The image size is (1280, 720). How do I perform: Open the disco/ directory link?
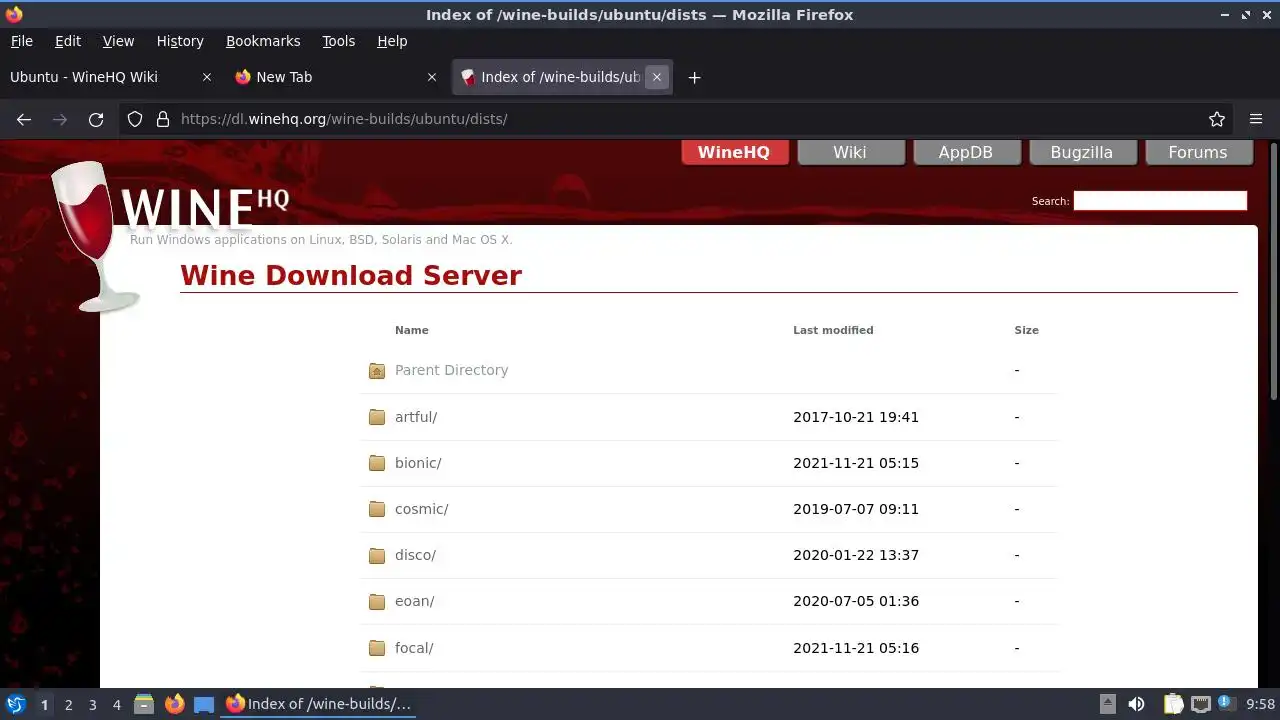tap(415, 555)
